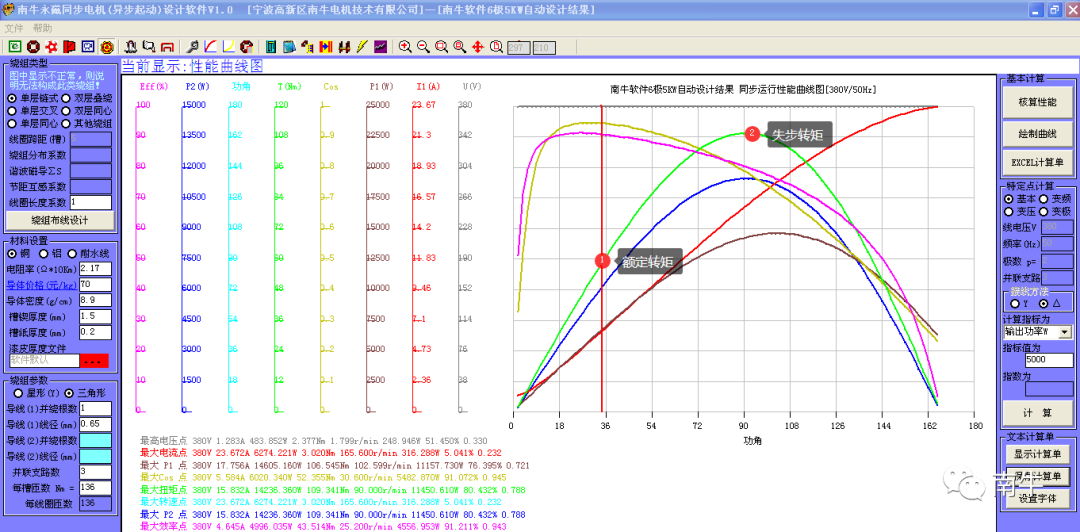This screenshot has width=1080, height=532.
Task: Click the 槽楔厚度 input field
Action: (95, 316)
